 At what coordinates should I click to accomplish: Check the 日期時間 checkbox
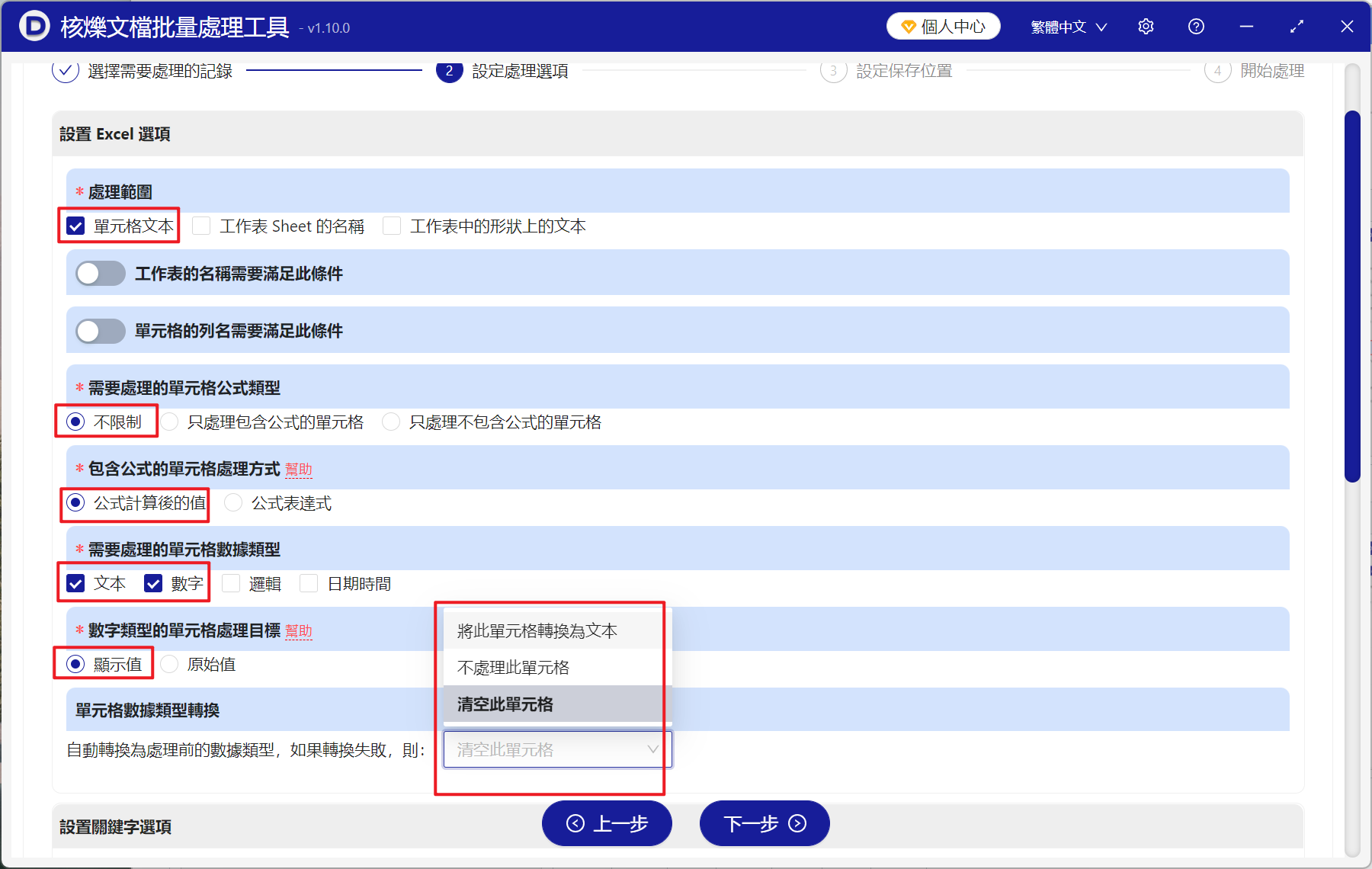coord(309,583)
